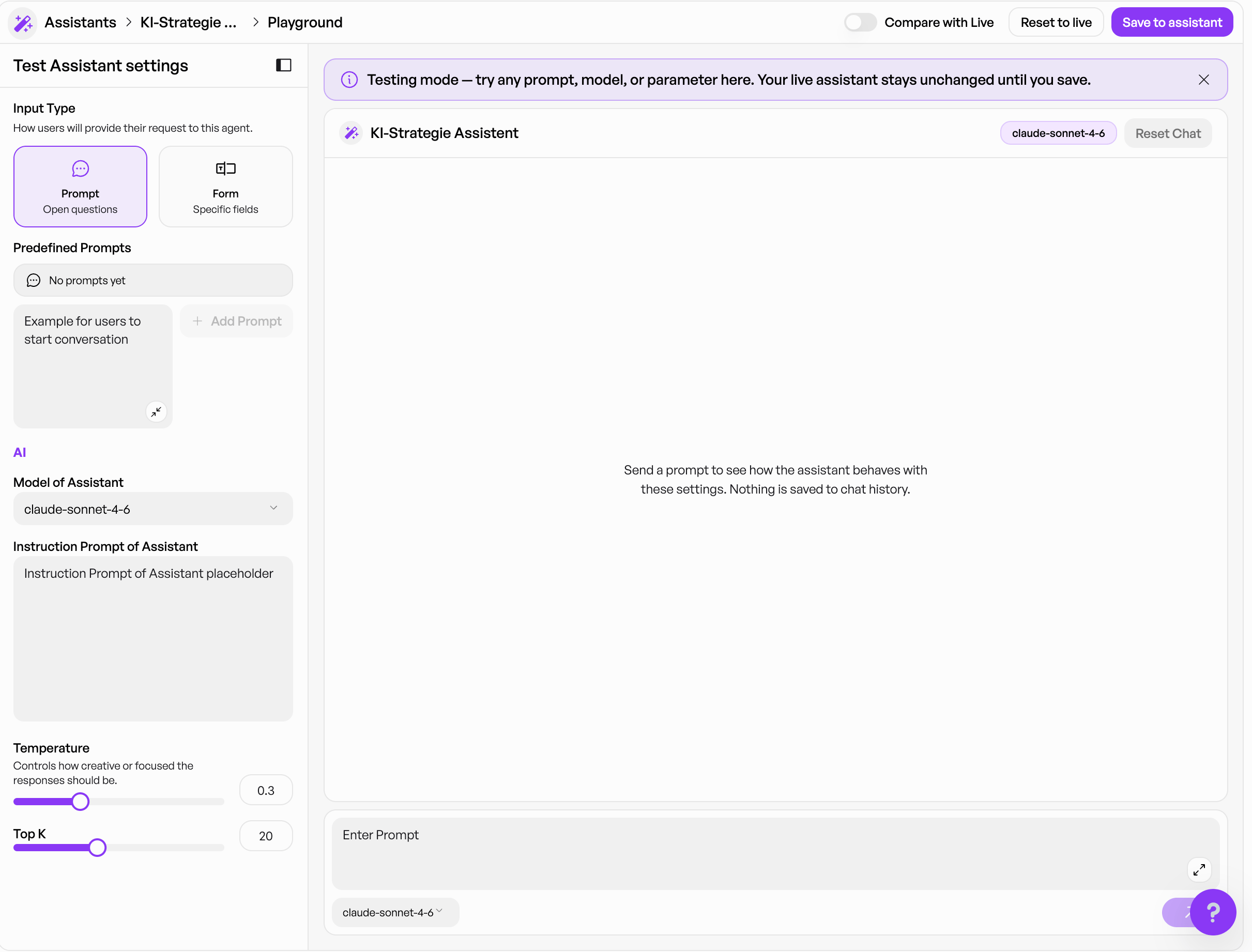Click the No prompts yet row

click(x=153, y=281)
